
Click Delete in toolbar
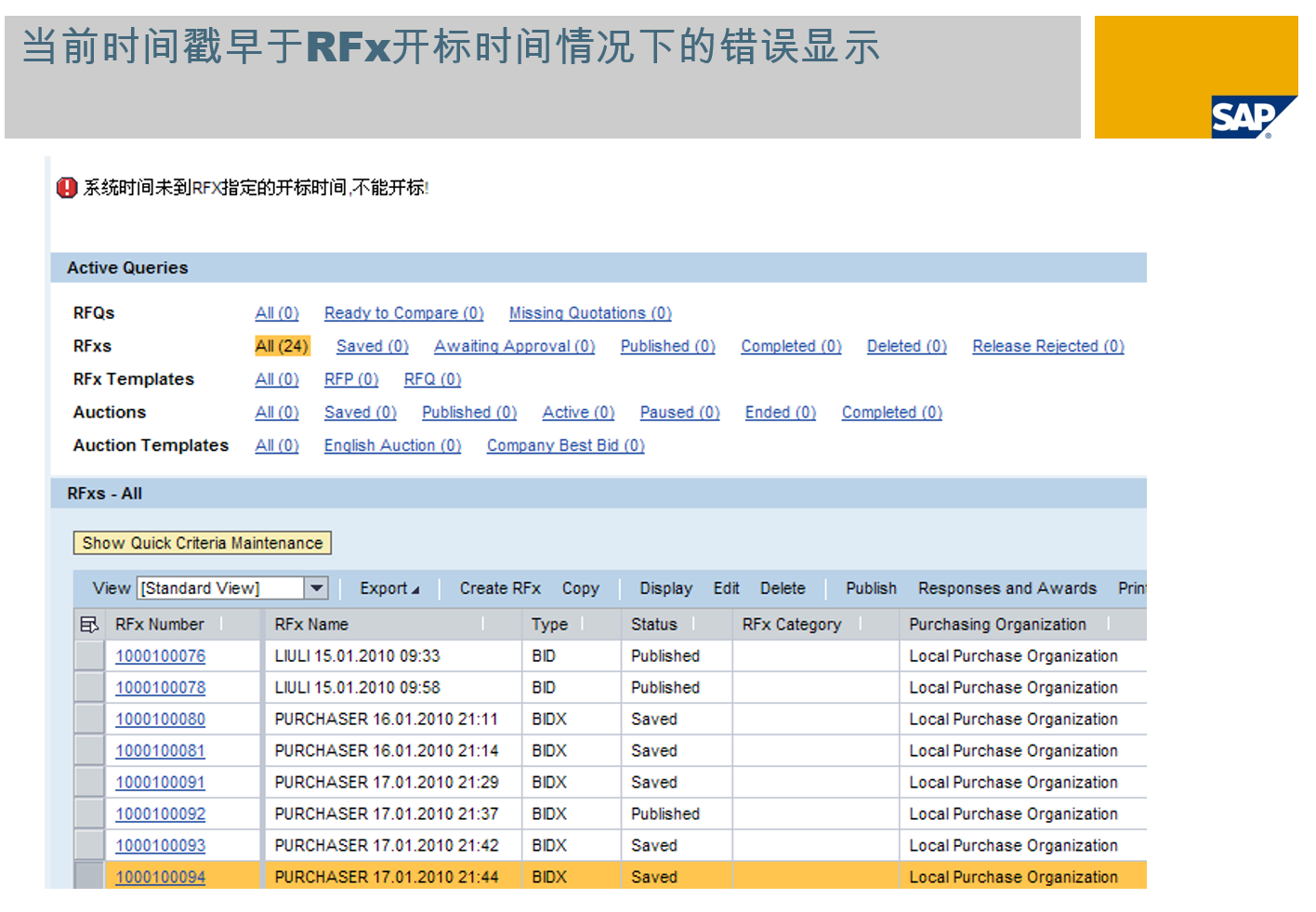[783, 588]
